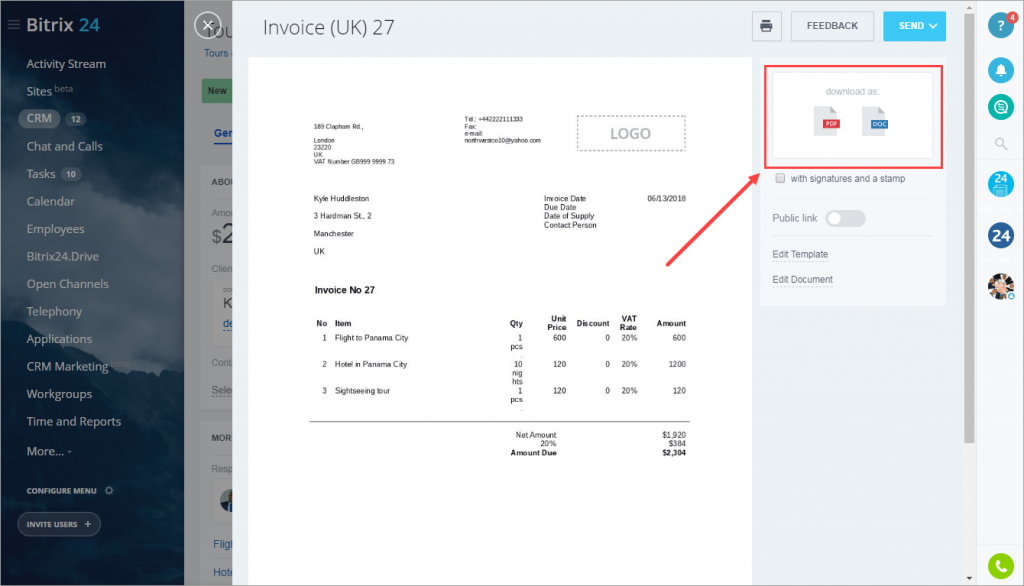Click the green New stage button
This screenshot has width=1024, height=586.
click(x=217, y=91)
